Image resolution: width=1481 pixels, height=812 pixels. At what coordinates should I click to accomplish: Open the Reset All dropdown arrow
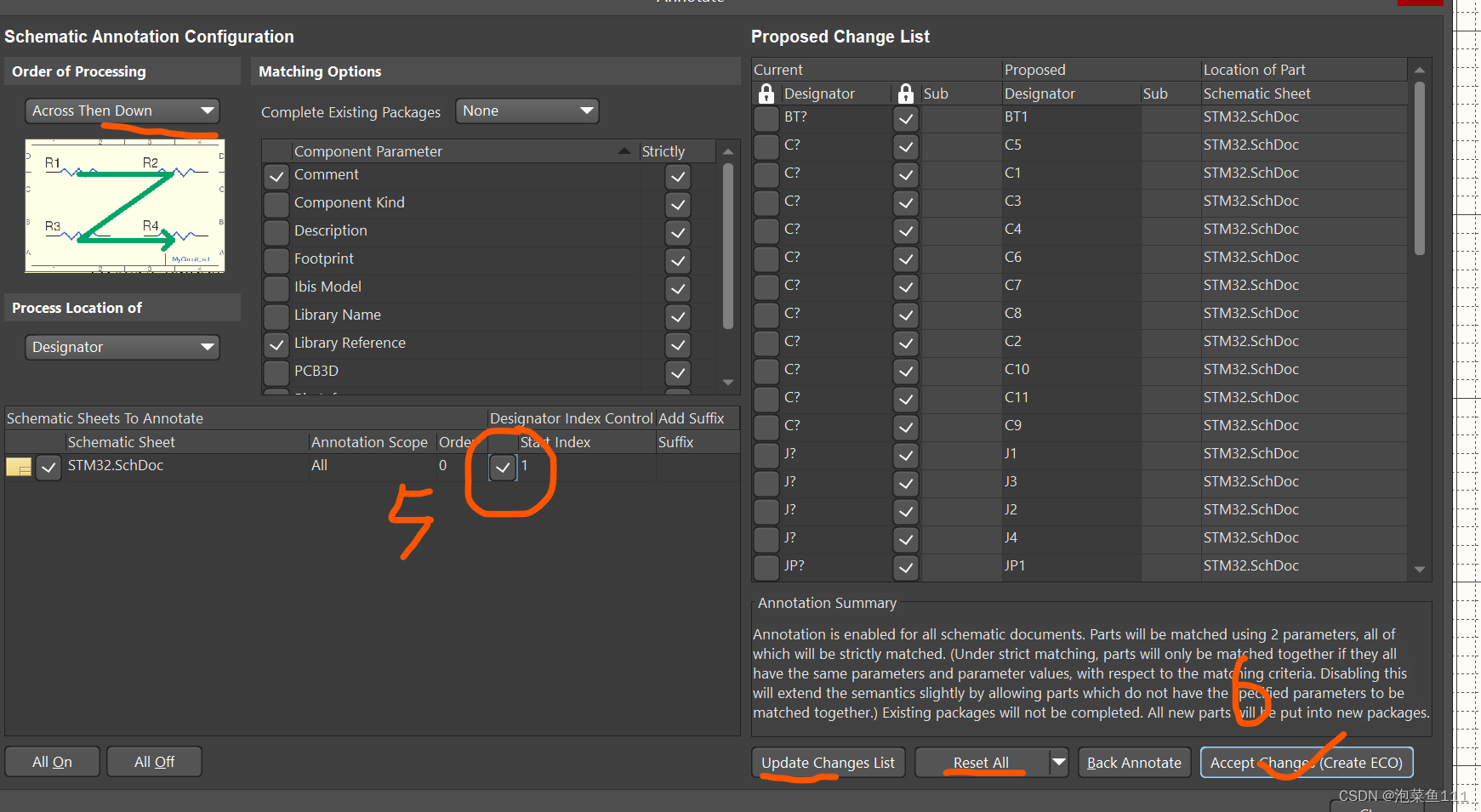[x=1059, y=762]
